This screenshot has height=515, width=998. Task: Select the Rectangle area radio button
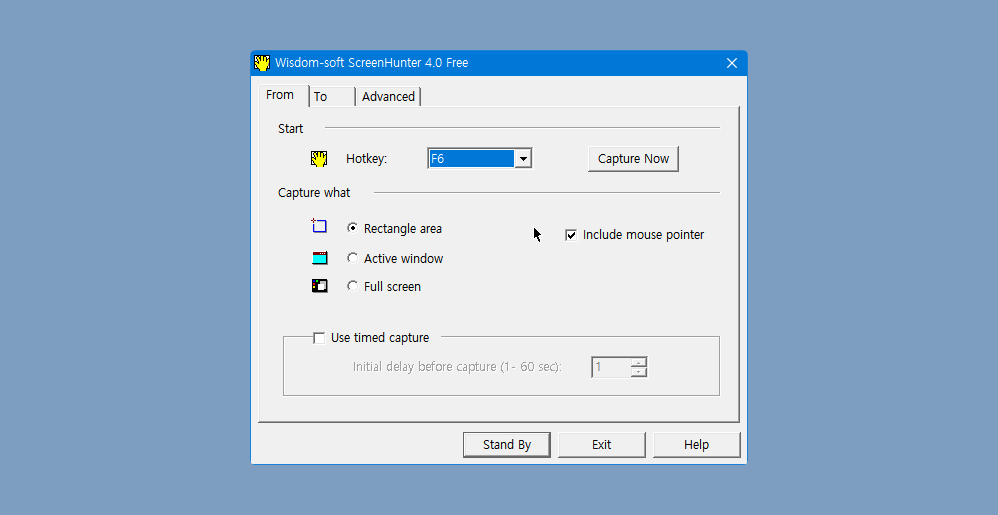(352, 228)
